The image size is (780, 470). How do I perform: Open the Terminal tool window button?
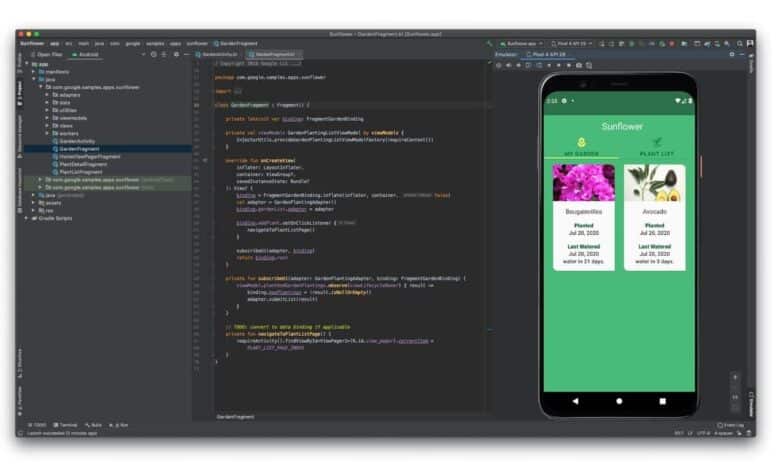[x=66, y=425]
